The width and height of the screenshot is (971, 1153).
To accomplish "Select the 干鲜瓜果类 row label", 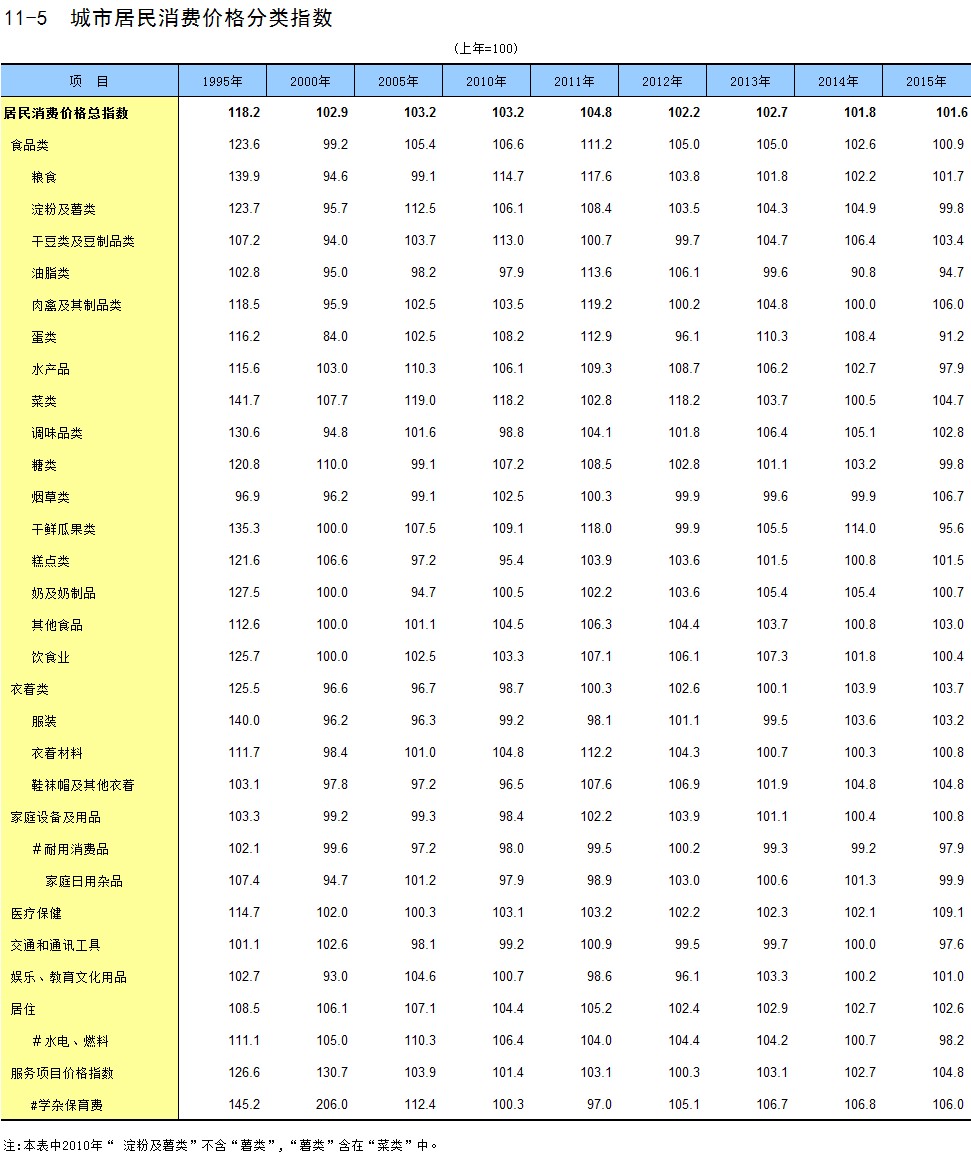I will coord(63,529).
